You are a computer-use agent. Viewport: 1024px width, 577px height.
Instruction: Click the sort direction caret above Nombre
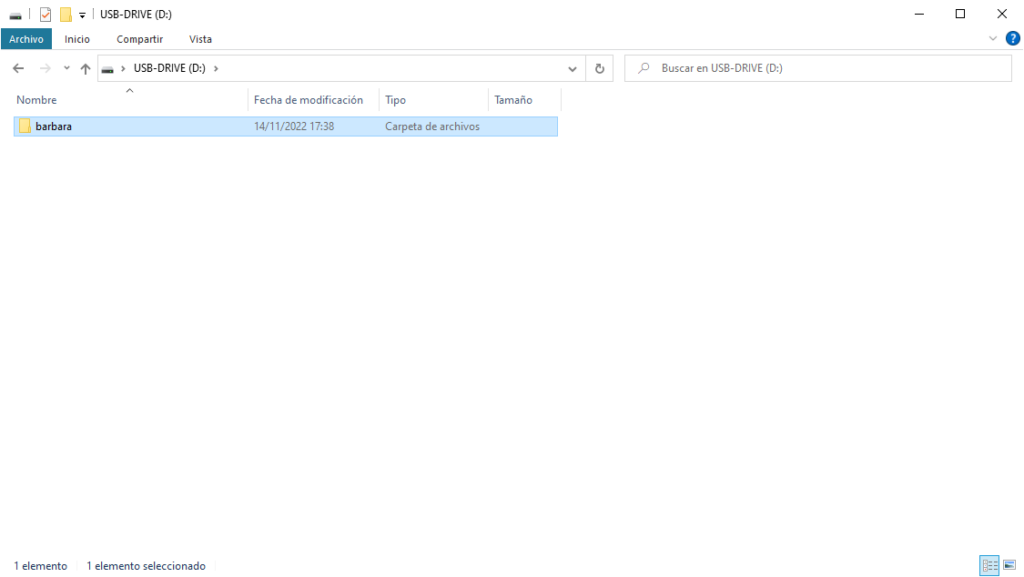129,89
